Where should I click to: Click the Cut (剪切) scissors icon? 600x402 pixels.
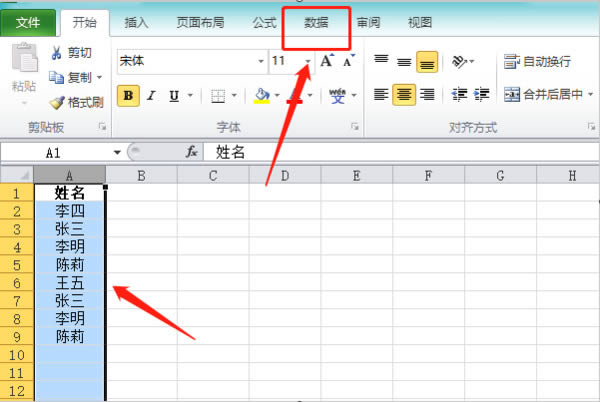click(56, 53)
